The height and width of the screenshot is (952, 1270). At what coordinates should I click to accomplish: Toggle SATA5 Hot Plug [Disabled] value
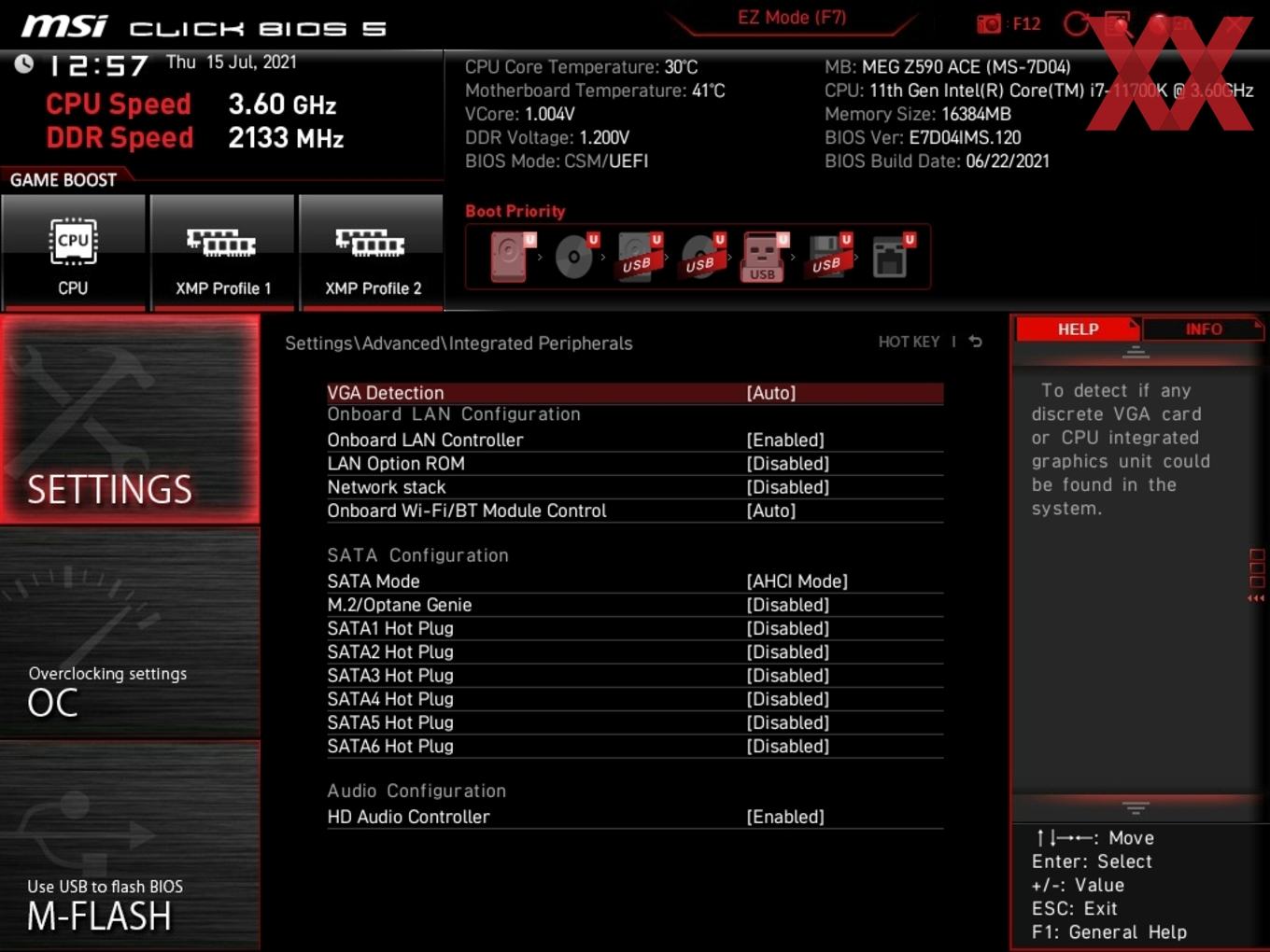tap(788, 722)
